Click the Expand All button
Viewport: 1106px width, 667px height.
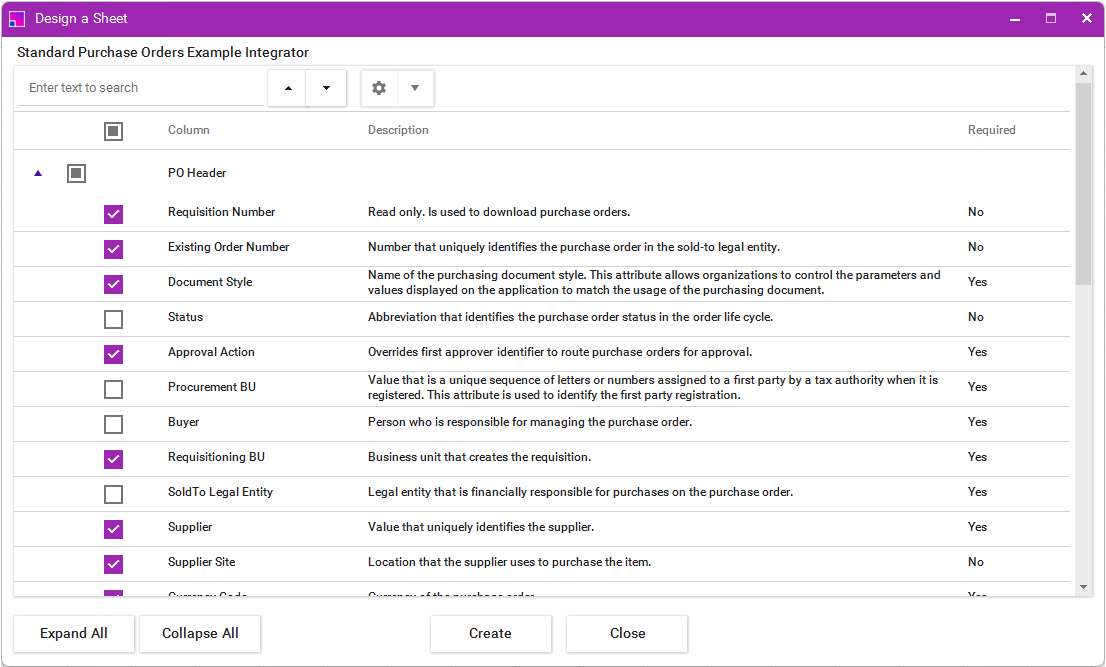pos(73,633)
